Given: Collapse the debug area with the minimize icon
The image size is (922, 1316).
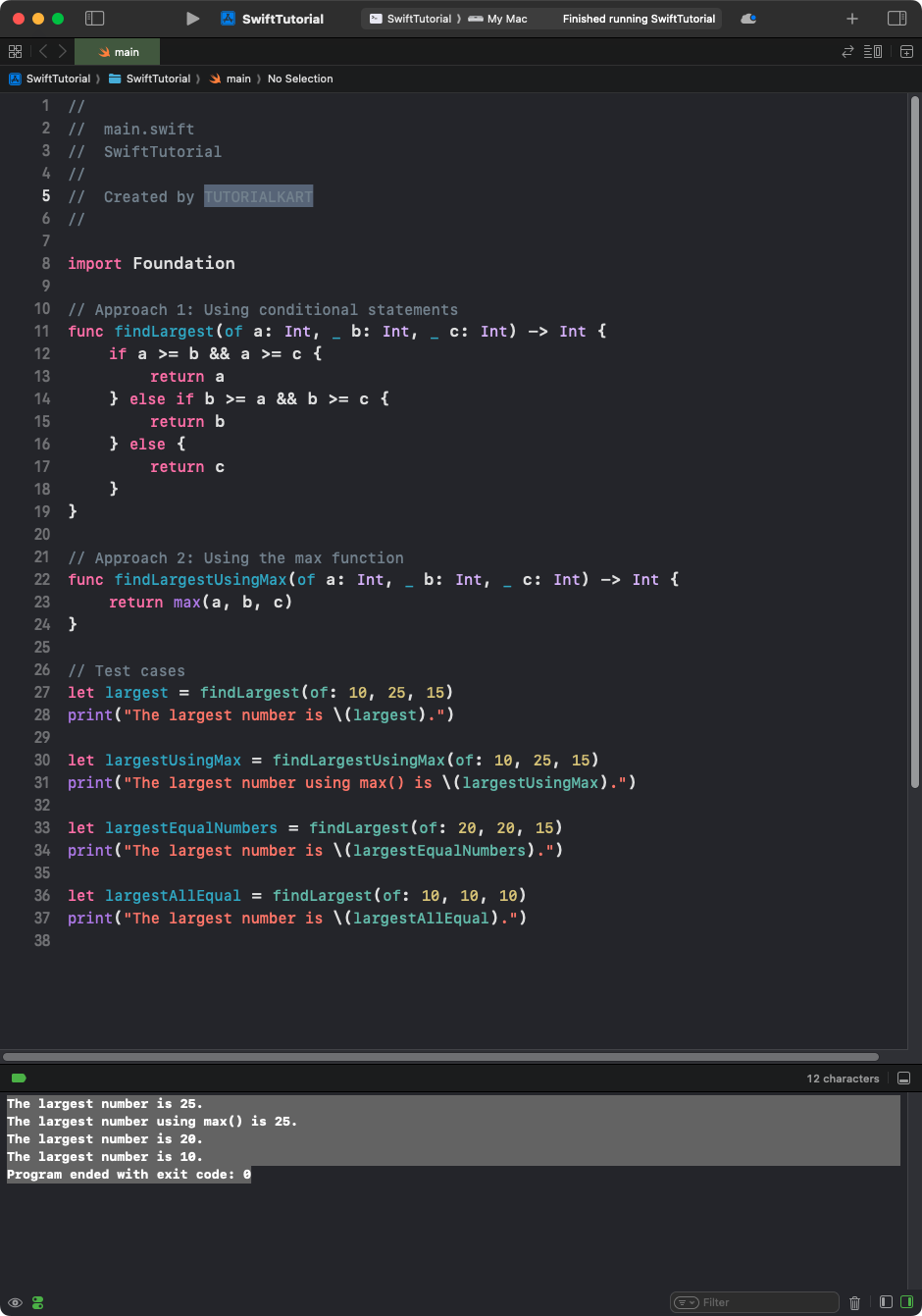Looking at the screenshot, I should (x=903, y=1078).
